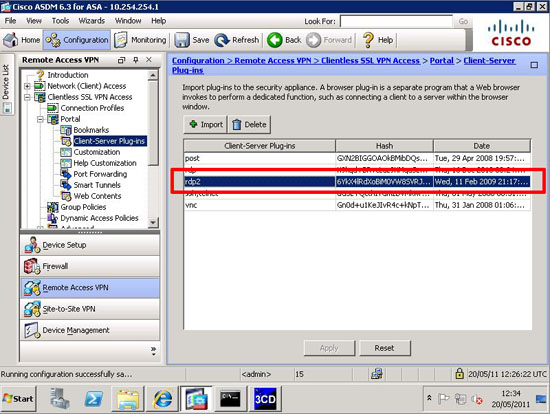Open Help Customization tree item

coord(105,163)
